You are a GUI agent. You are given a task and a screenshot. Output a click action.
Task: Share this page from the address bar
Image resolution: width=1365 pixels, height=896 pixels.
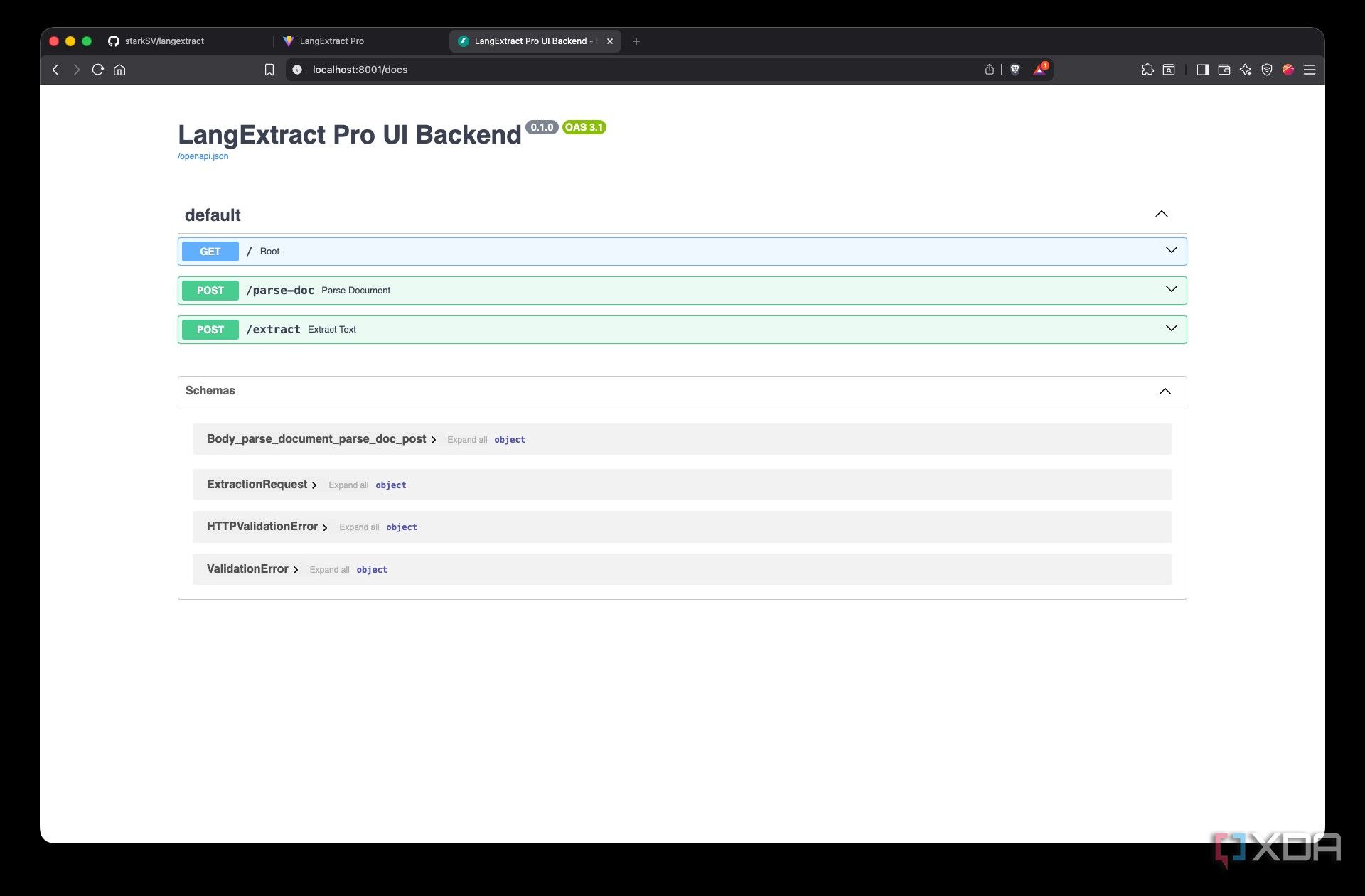(989, 70)
